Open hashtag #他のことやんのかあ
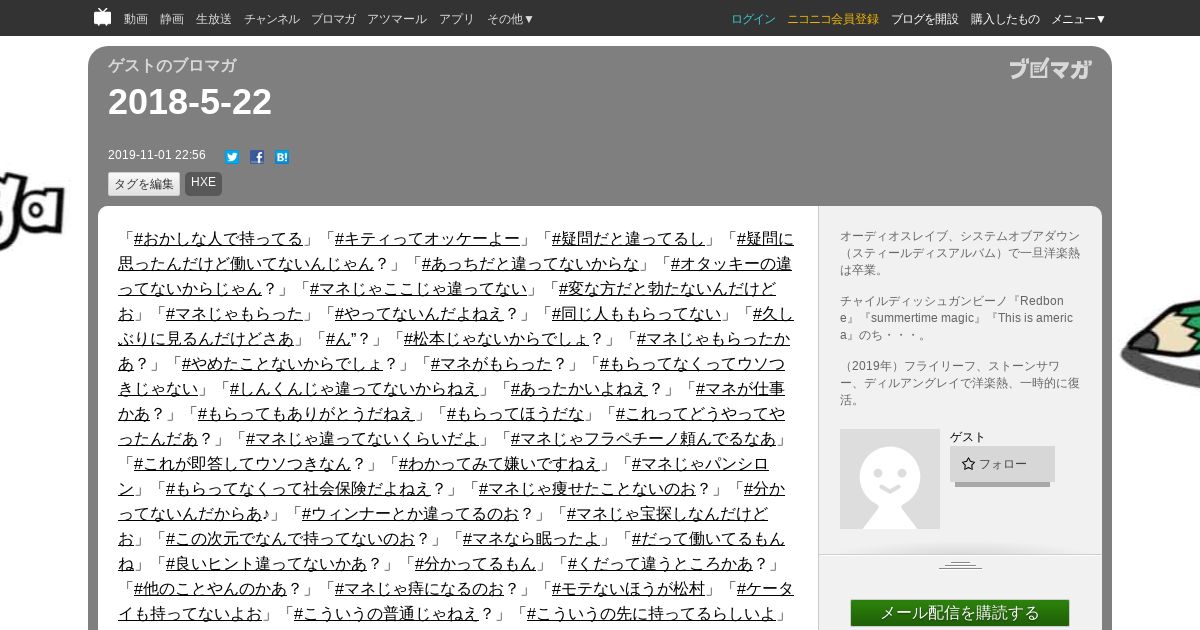The image size is (1200, 630). point(210,588)
